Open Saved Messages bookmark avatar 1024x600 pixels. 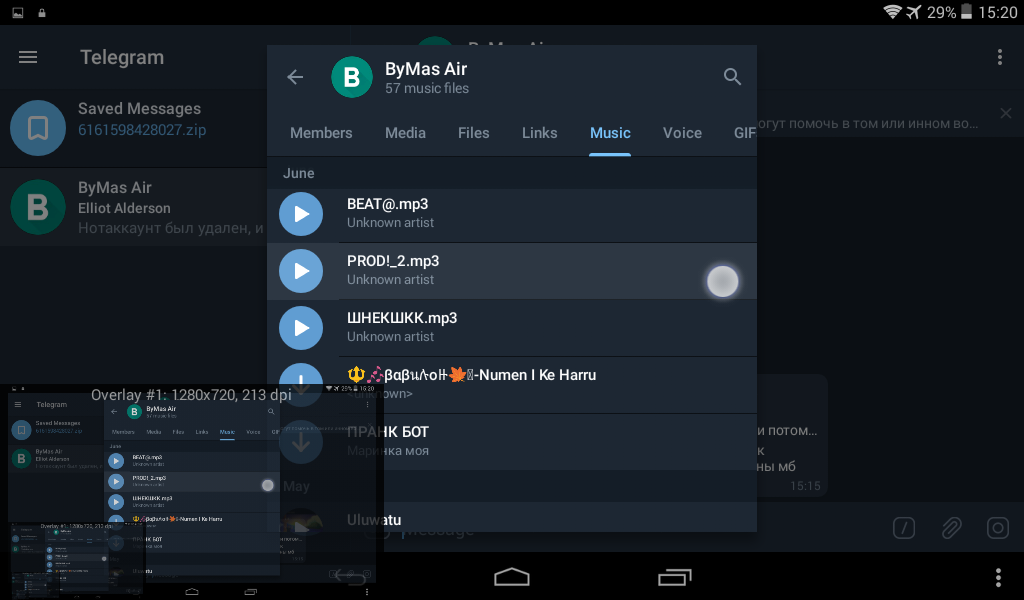38,128
